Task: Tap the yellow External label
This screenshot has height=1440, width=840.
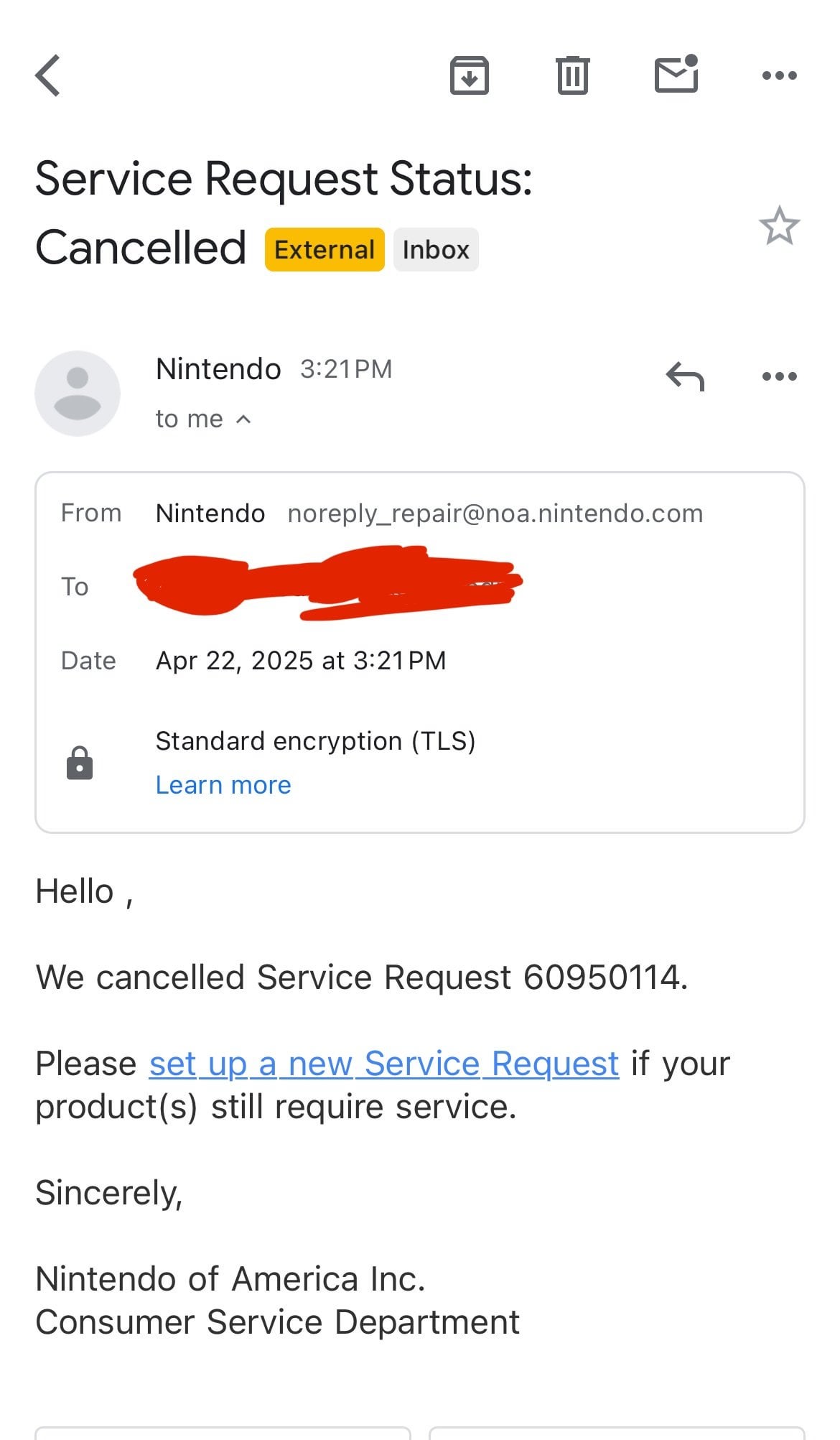Action: tap(325, 250)
